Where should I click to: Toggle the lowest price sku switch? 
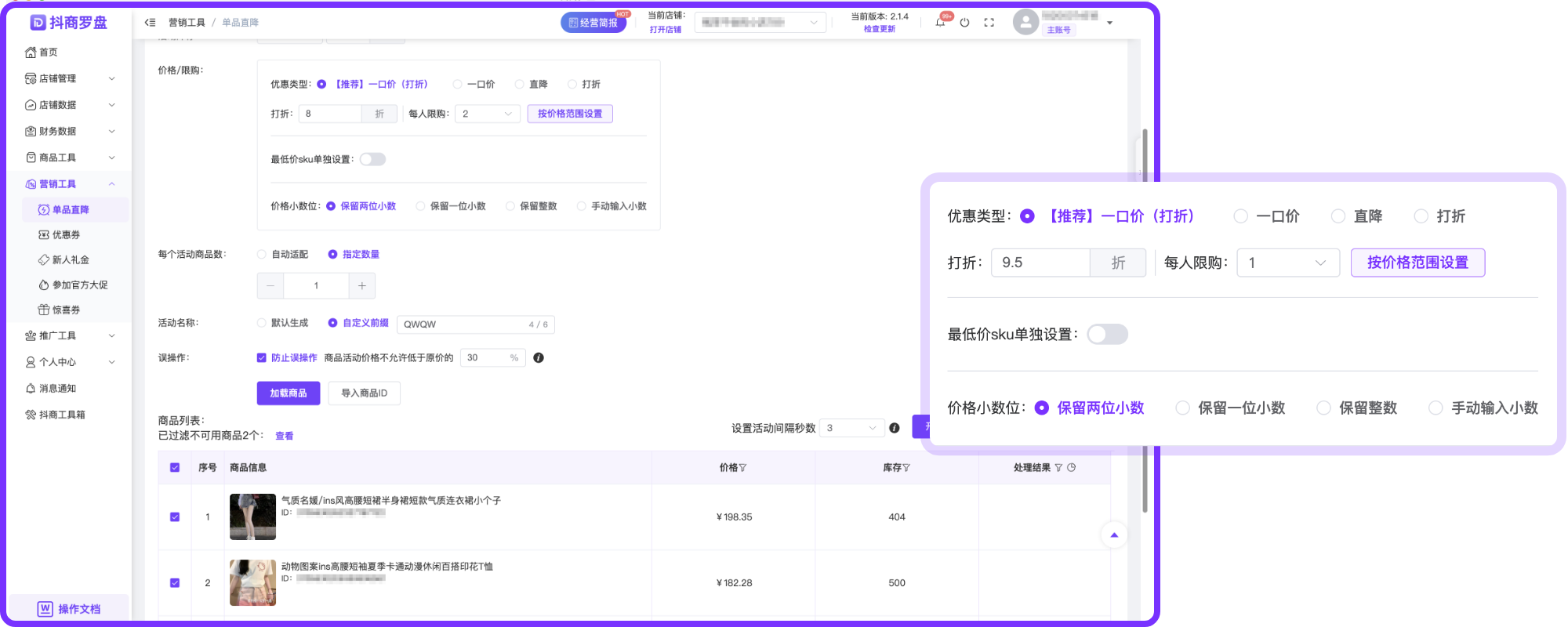coord(372,159)
